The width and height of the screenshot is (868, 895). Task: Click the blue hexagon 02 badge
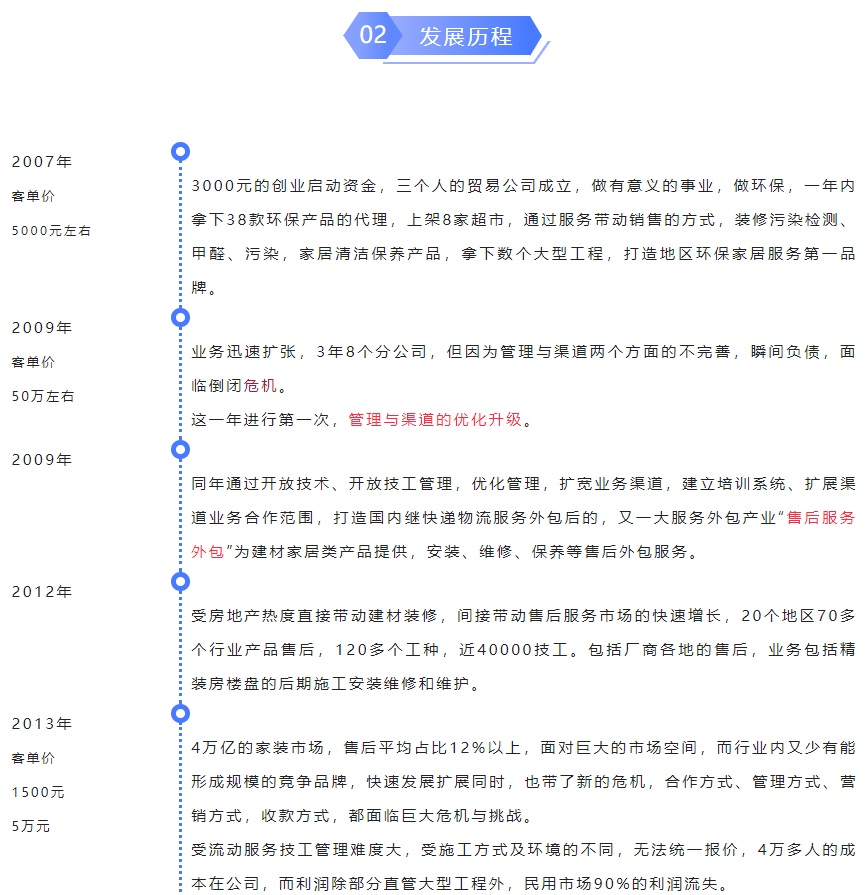370,35
